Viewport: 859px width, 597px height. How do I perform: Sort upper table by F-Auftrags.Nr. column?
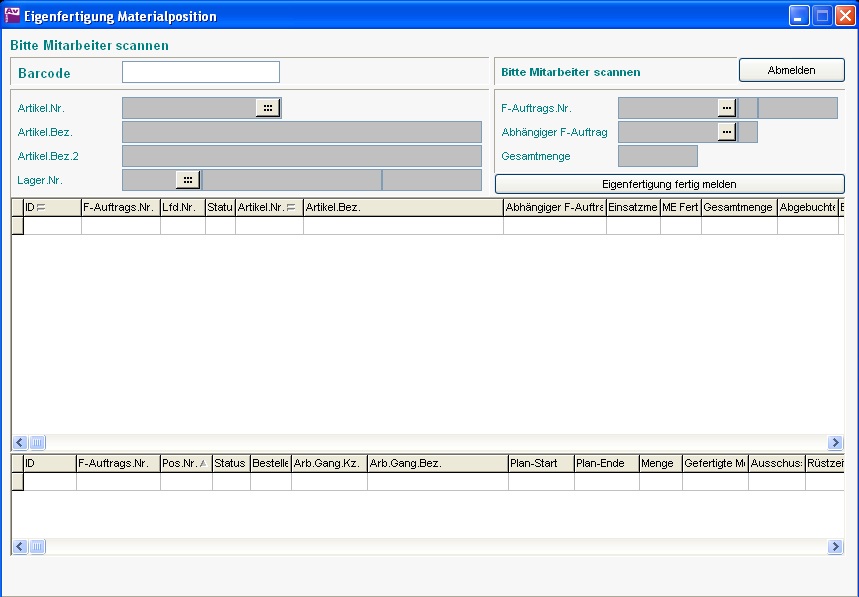[x=119, y=207]
